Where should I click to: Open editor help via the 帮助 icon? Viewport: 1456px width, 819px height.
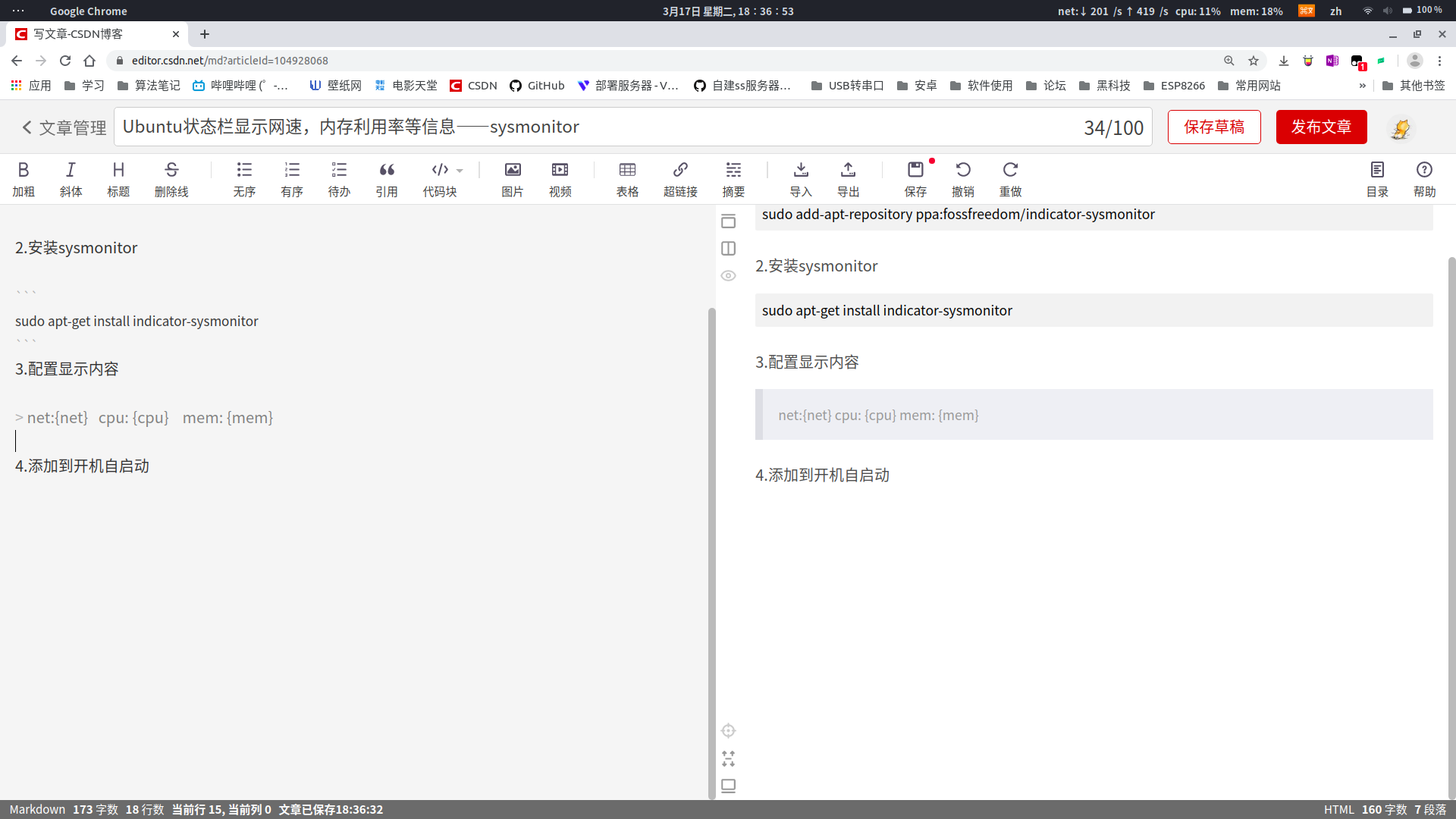1425,178
